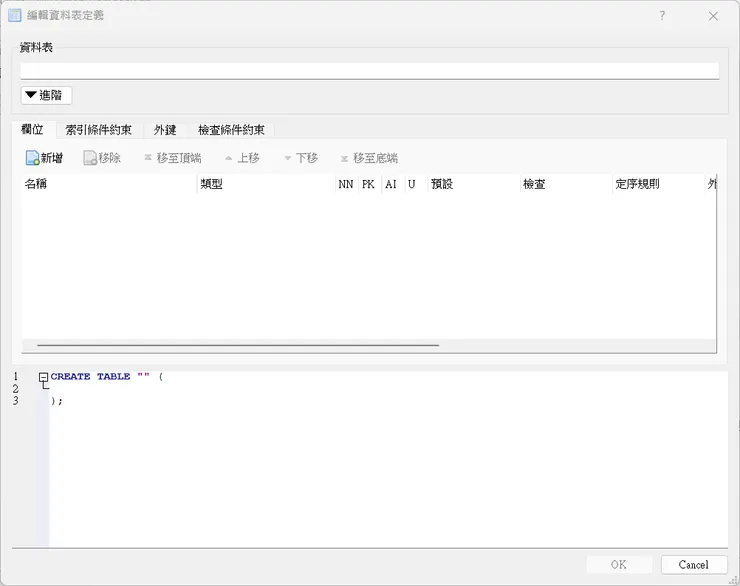Click 下移 to move field down

click(x=301, y=158)
